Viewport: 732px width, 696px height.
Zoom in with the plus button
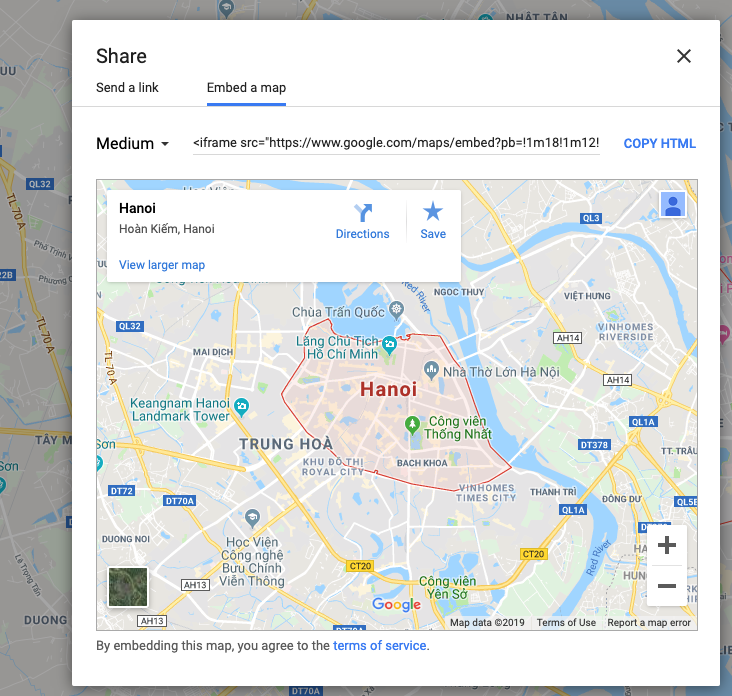pos(666,545)
